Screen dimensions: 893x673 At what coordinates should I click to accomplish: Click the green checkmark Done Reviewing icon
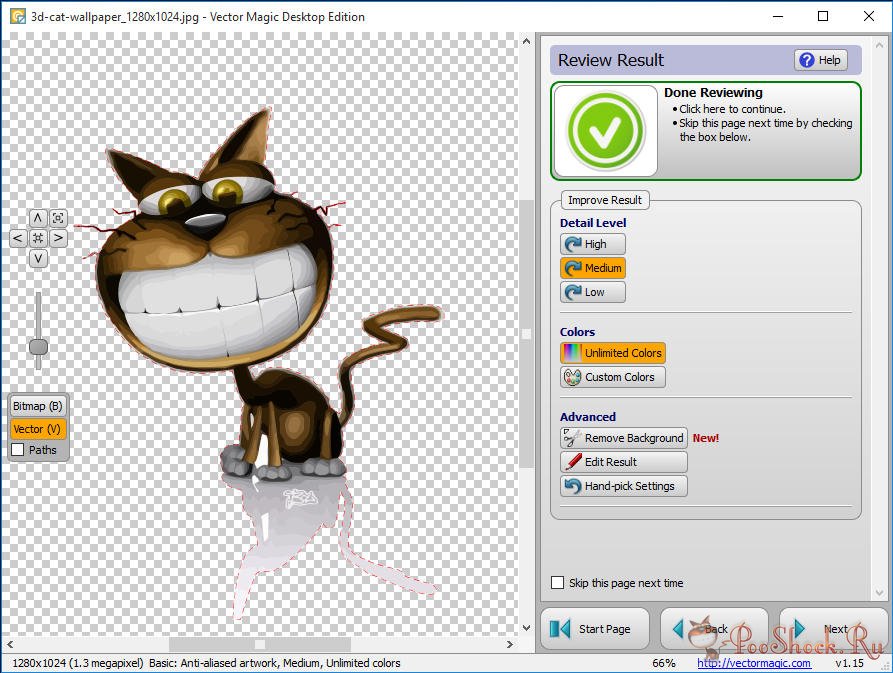606,131
